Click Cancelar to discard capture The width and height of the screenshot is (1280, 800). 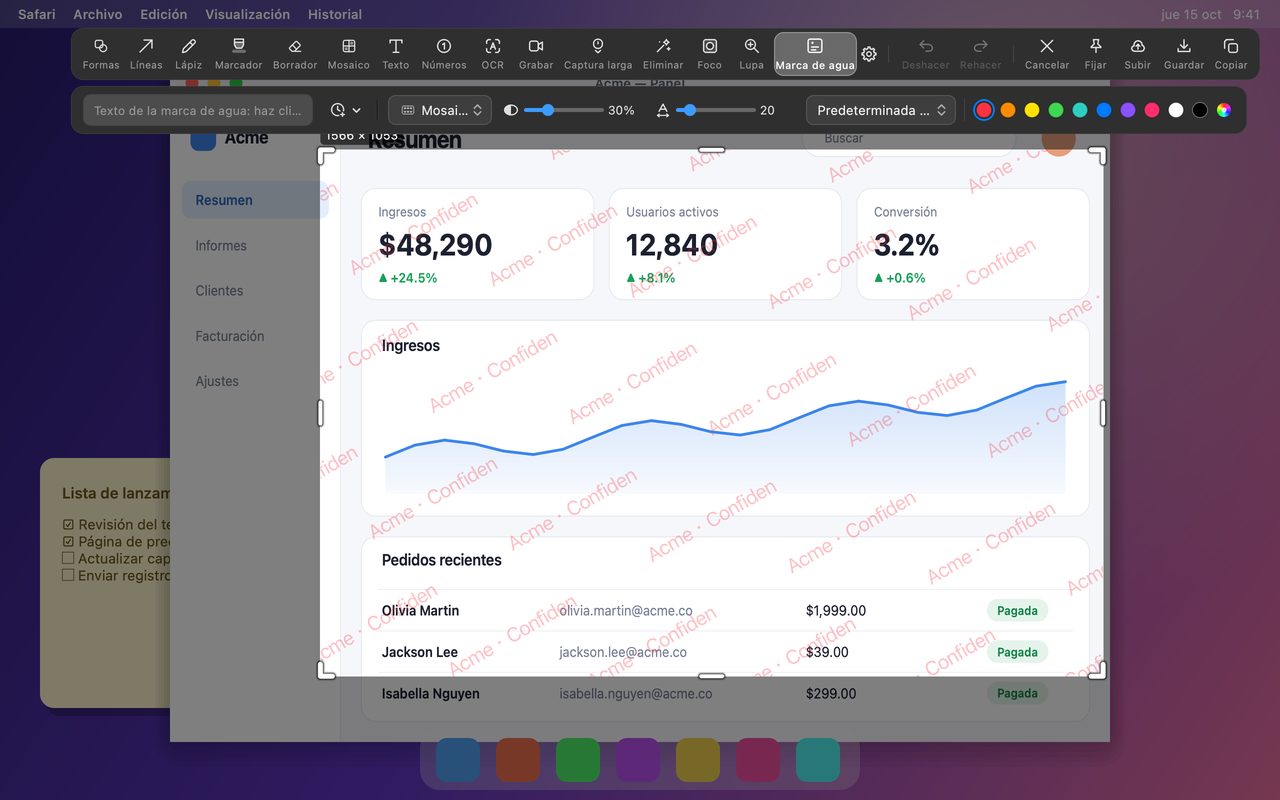tap(1047, 54)
